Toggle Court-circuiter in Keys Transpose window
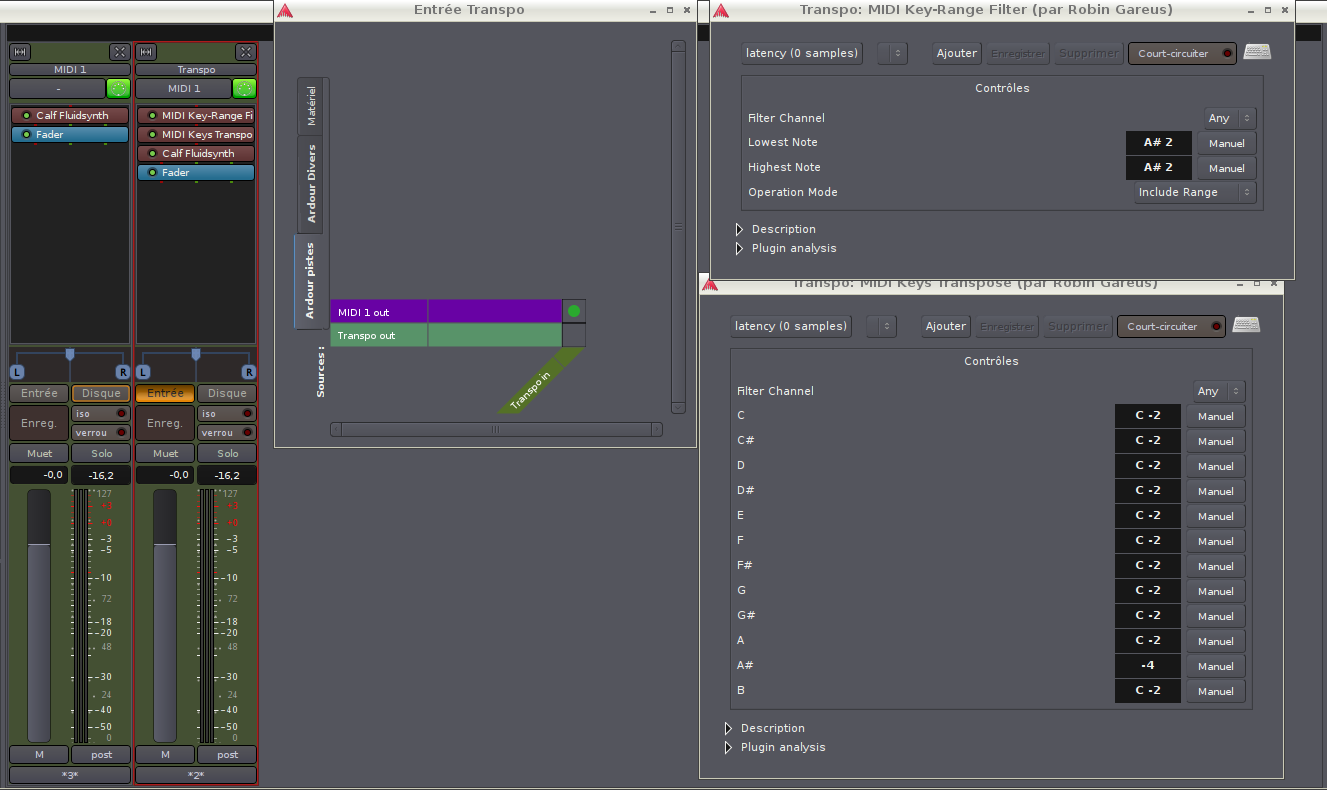Viewport: 1327px width, 790px height. pos(1171,326)
